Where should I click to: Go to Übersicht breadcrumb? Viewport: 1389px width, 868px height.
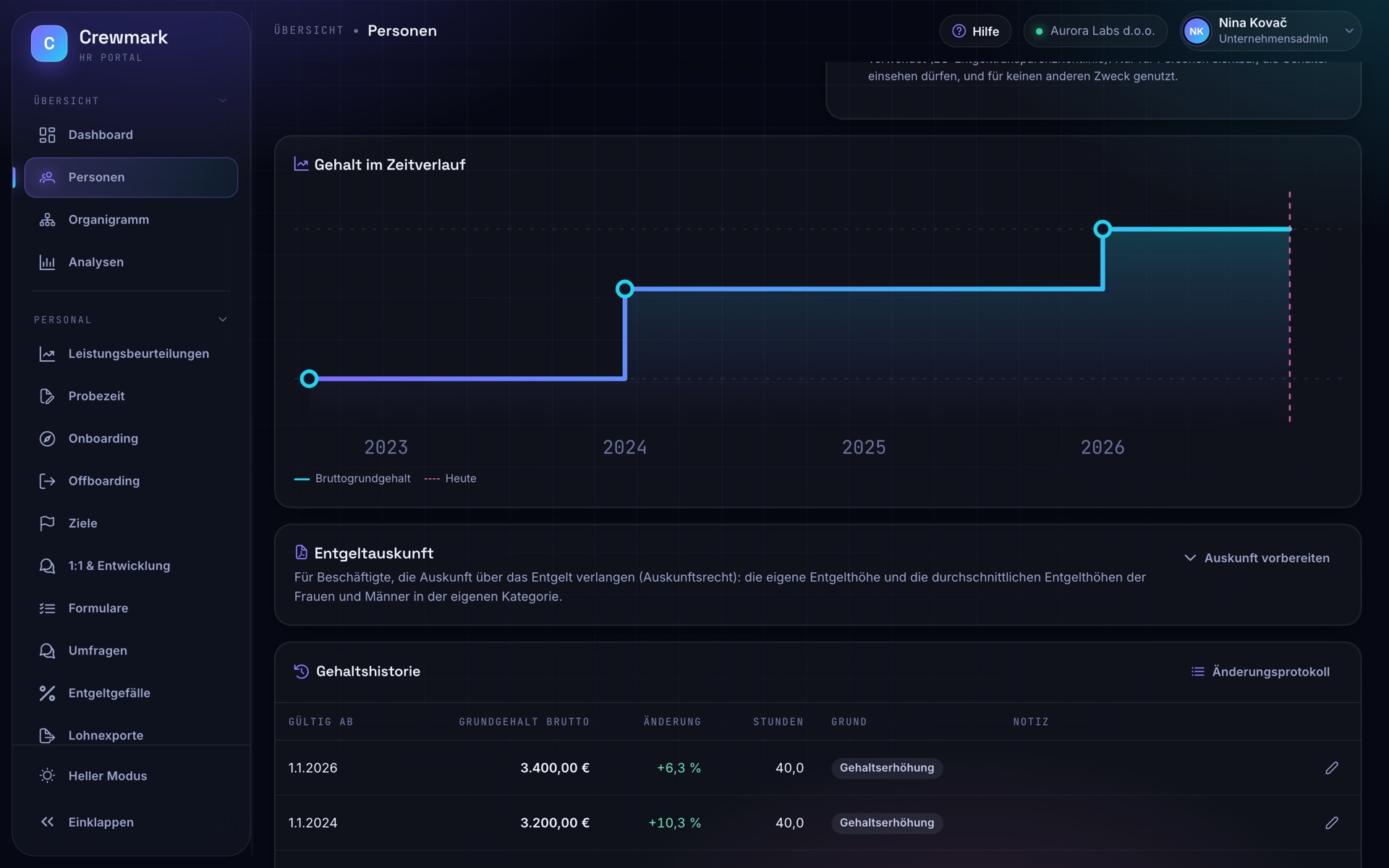click(x=309, y=30)
